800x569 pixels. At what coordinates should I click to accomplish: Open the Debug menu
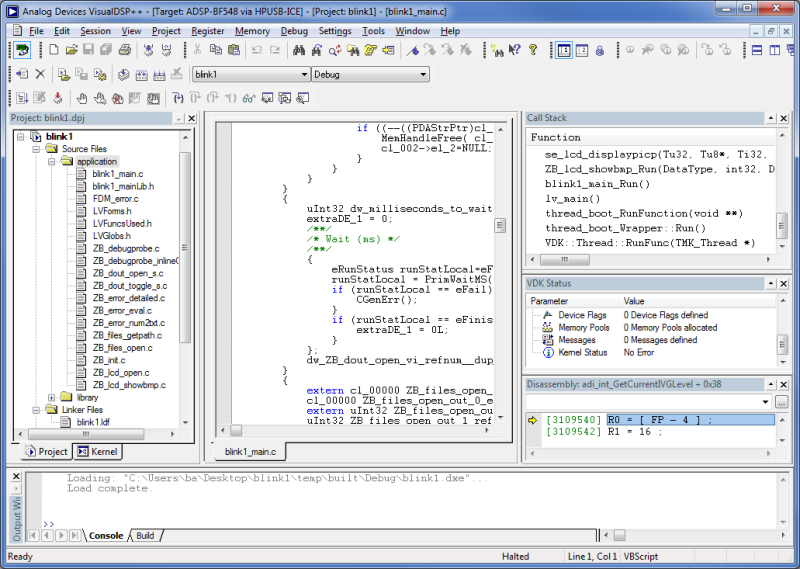(x=294, y=31)
